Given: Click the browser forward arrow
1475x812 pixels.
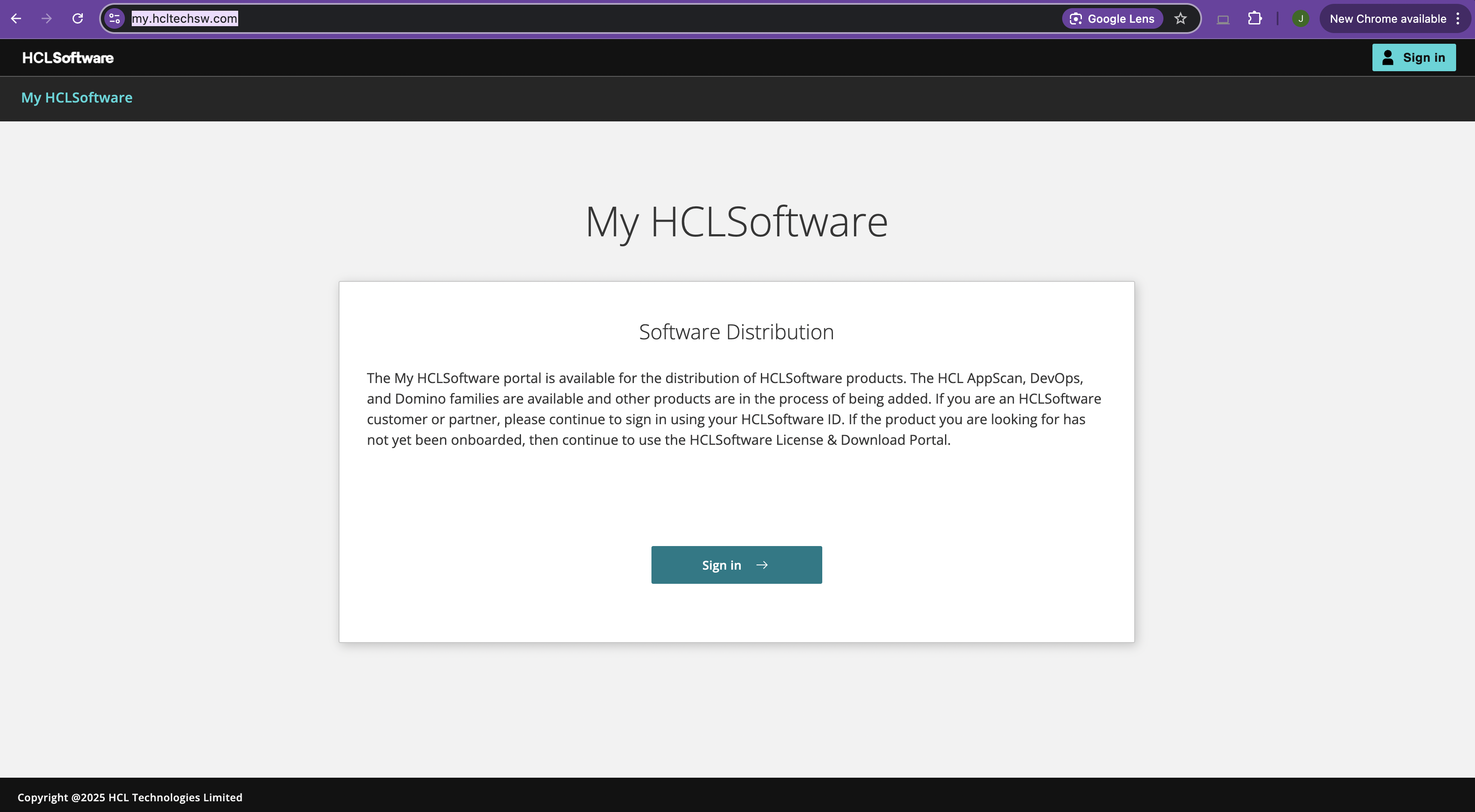Looking at the screenshot, I should point(46,18).
